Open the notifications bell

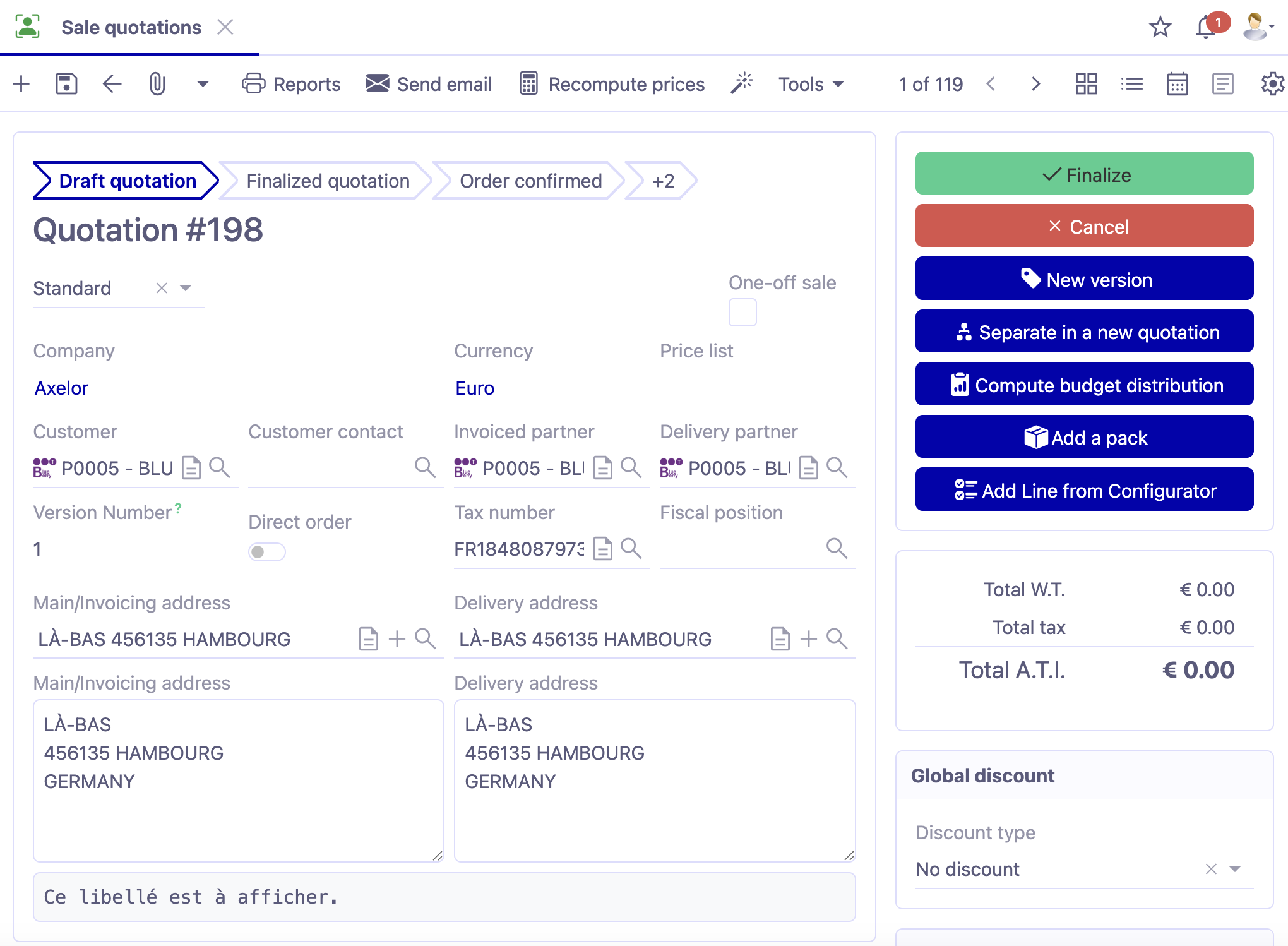(x=1206, y=28)
